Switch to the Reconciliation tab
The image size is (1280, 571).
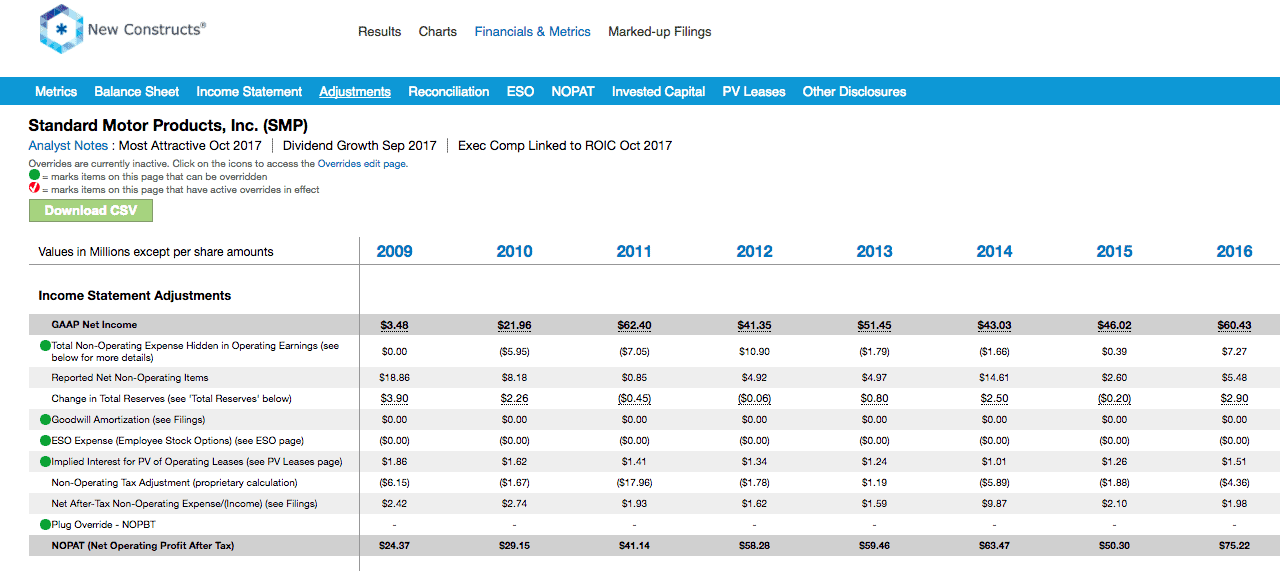pyautogui.click(x=449, y=91)
